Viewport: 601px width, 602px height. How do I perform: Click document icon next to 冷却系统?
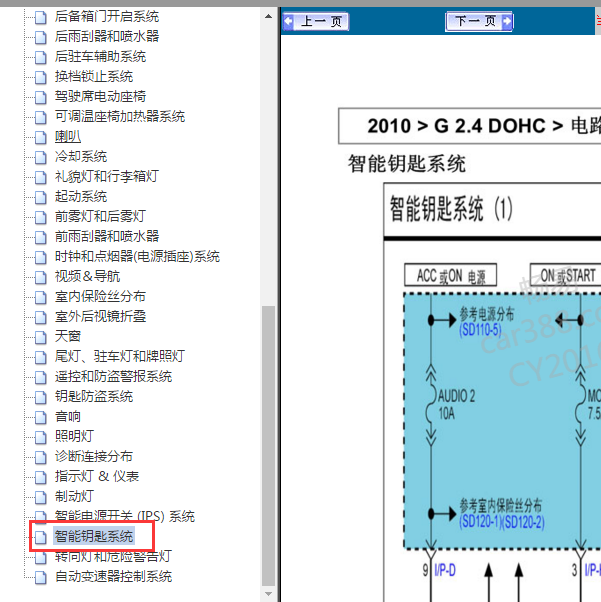pyautogui.click(x=41, y=157)
